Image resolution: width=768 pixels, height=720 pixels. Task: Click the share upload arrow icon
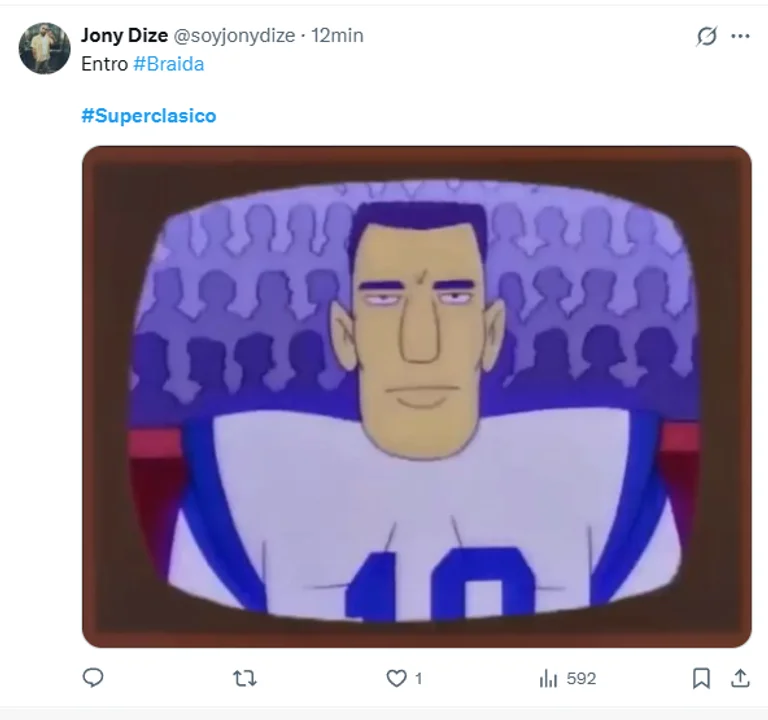coord(740,678)
